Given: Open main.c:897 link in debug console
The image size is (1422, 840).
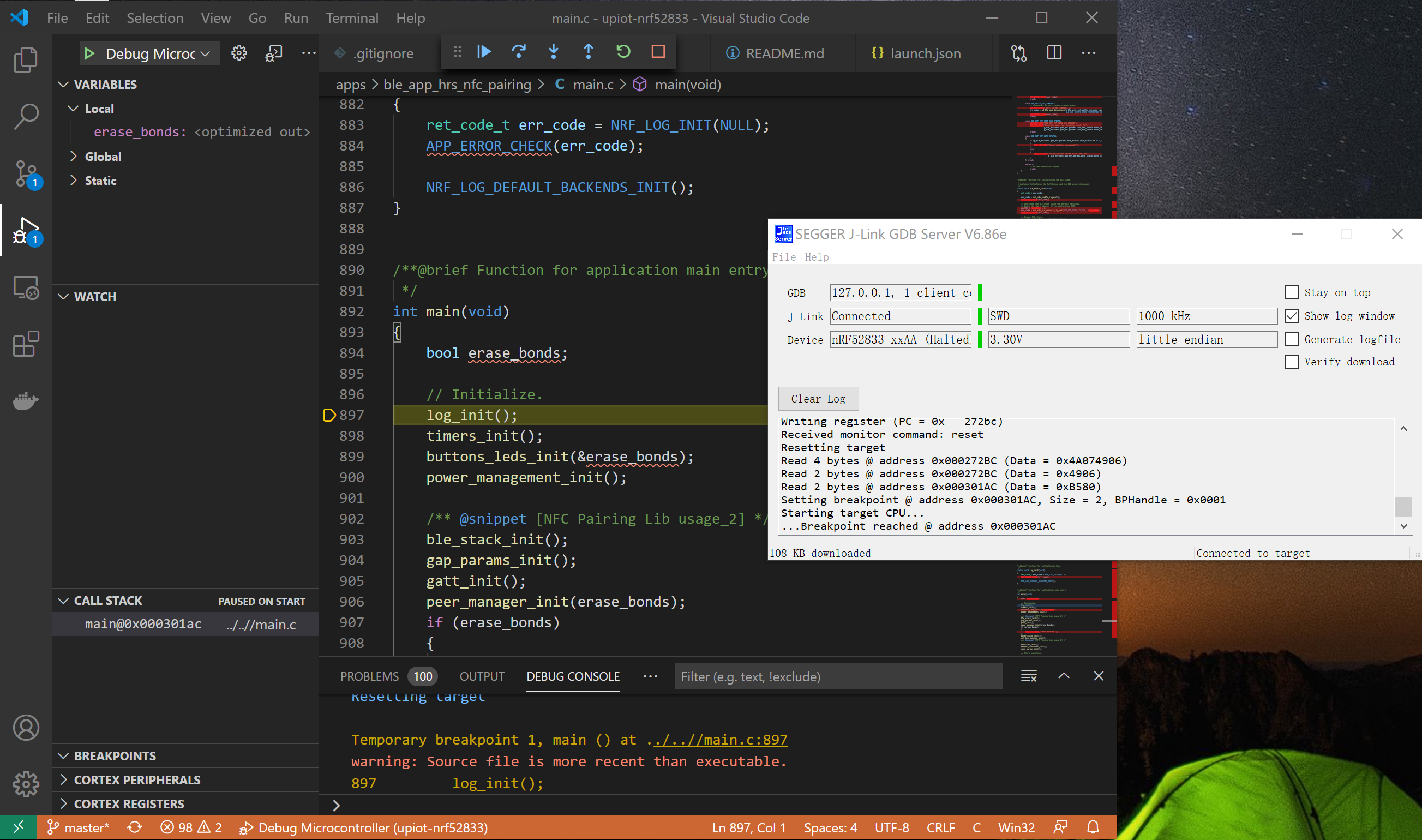Looking at the screenshot, I should click(720, 740).
